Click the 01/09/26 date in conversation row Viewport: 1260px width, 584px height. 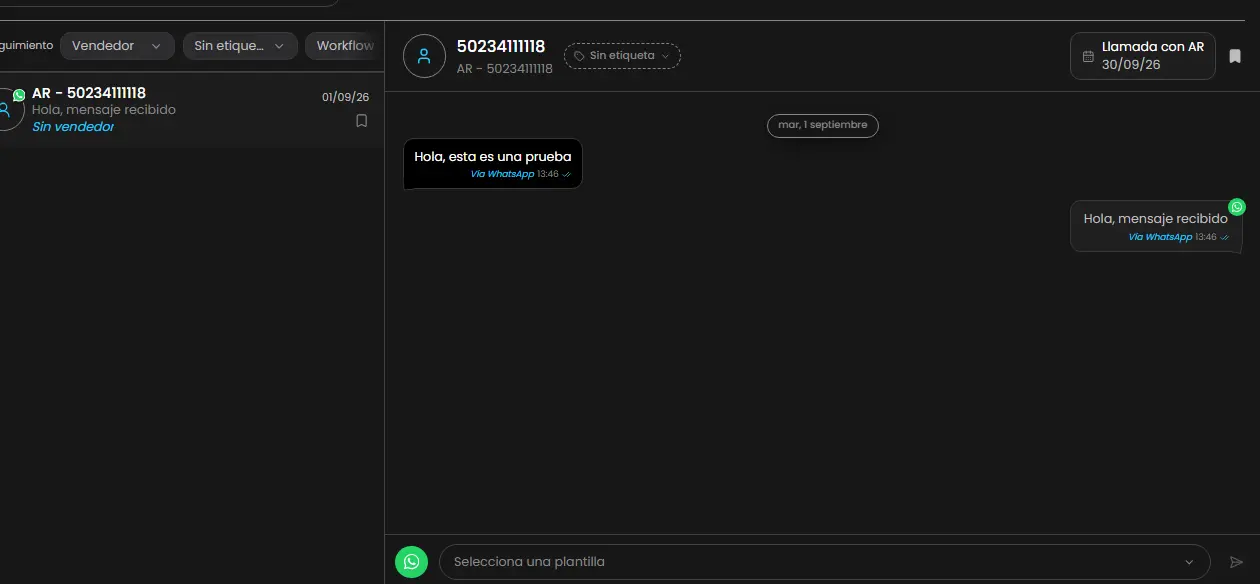346,97
